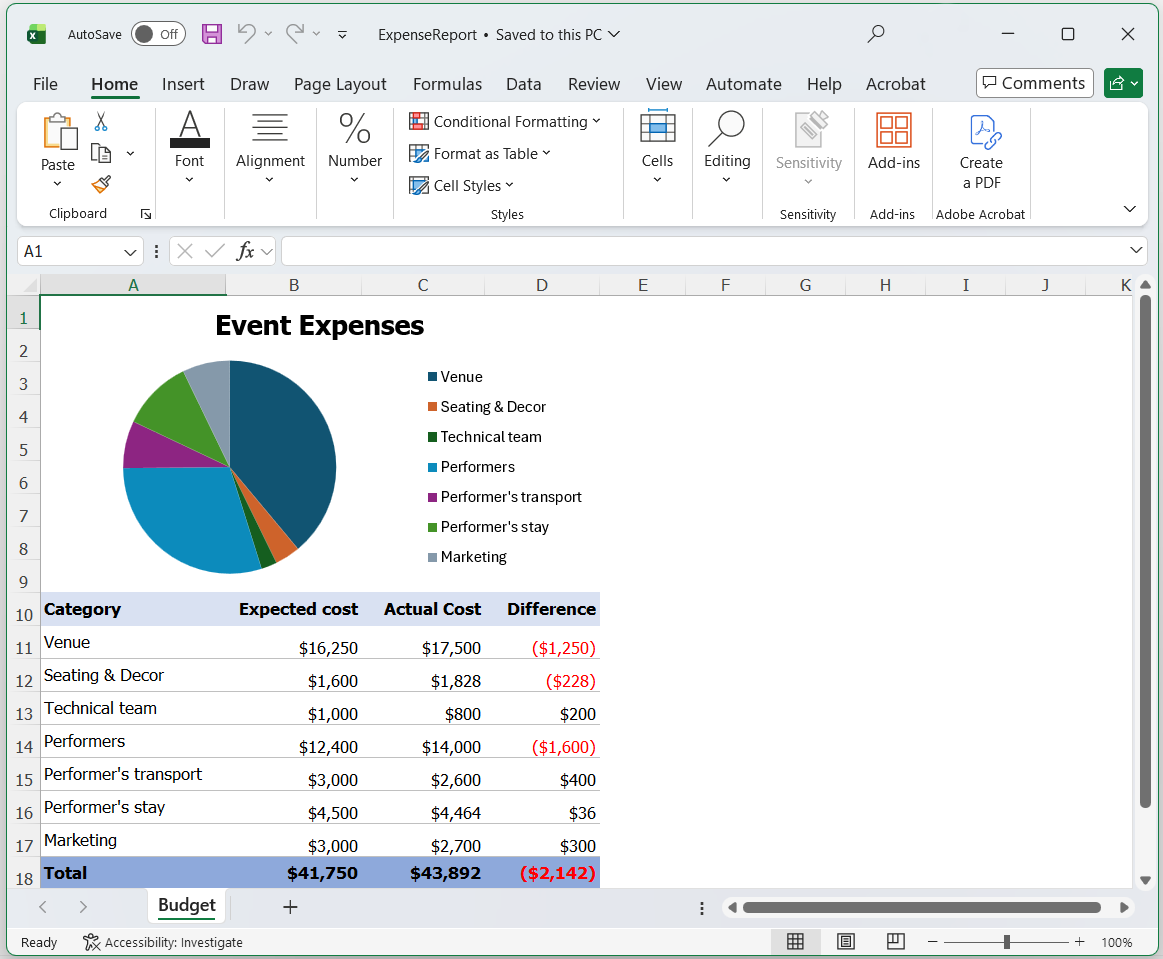
Task: Collapse the ribbon with display options chevron
Action: point(1130,208)
